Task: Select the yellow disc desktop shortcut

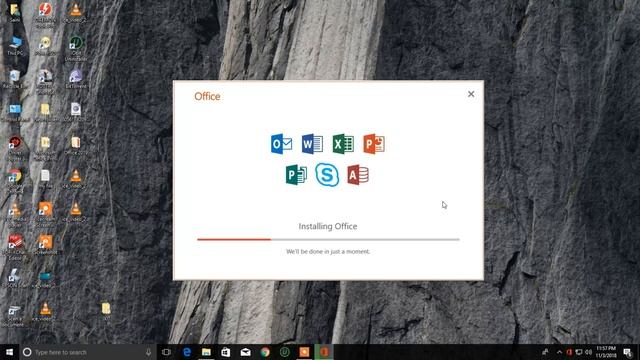Action: click(45, 46)
